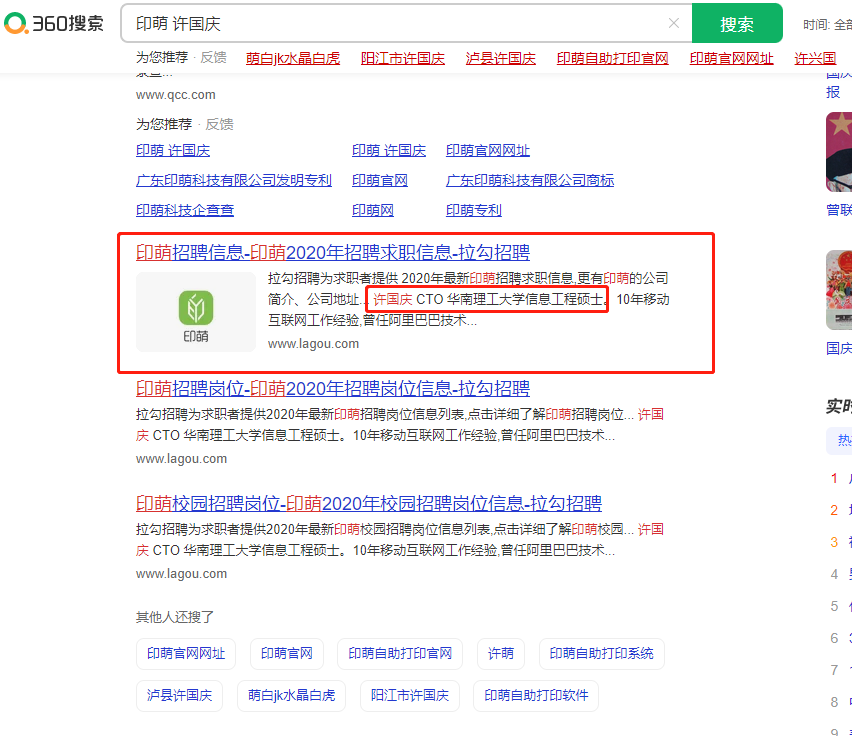
Task: Click the 反馈 link beside 为您推荐
Action: (219, 124)
